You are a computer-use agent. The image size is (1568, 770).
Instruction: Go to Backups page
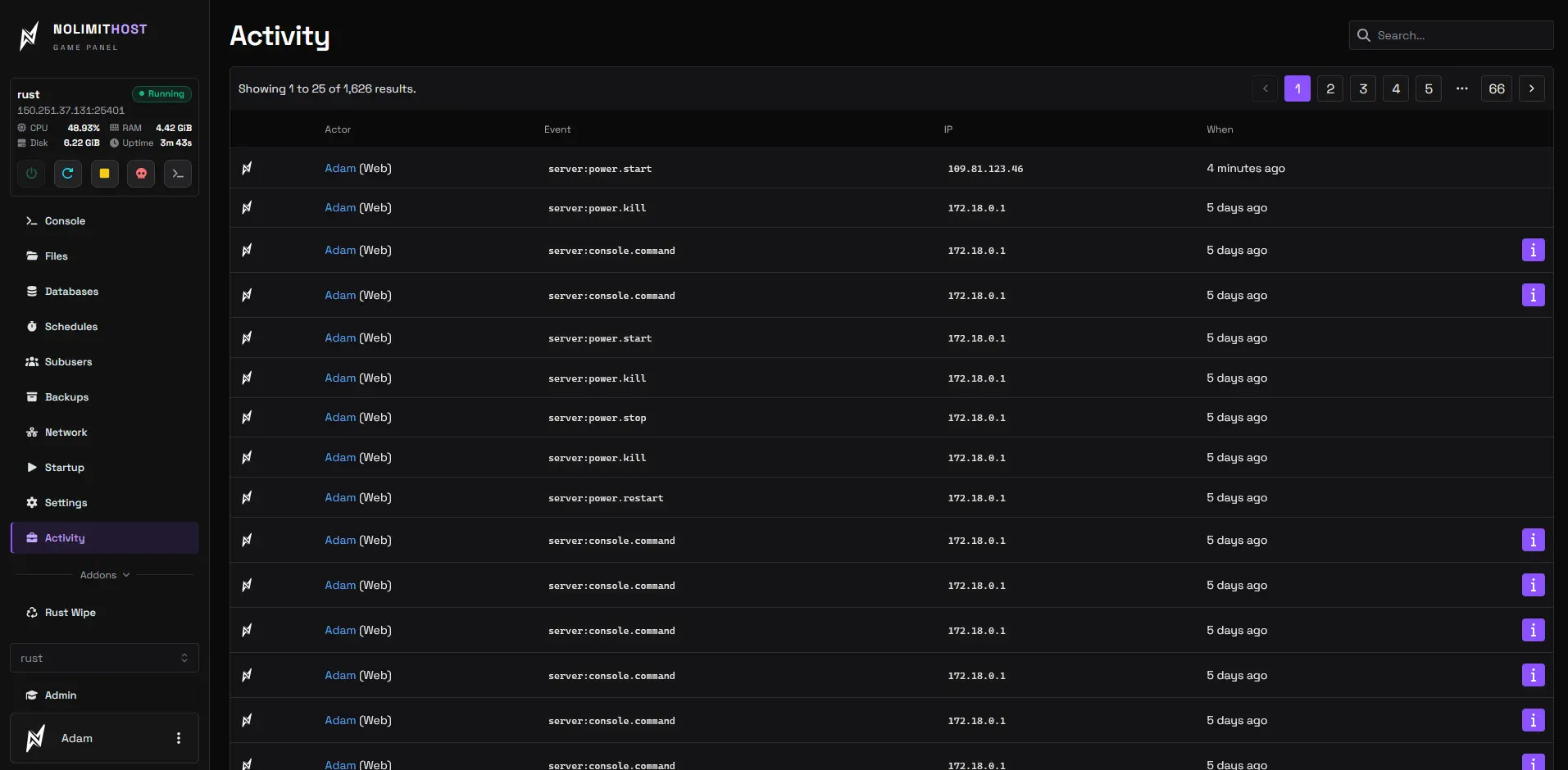[x=105, y=397]
